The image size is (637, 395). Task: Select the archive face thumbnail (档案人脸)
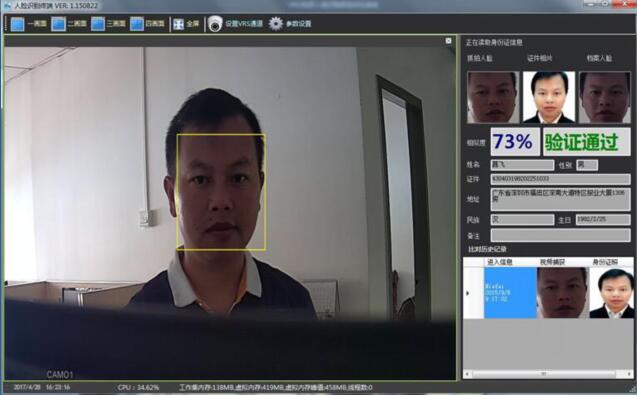(x=604, y=97)
